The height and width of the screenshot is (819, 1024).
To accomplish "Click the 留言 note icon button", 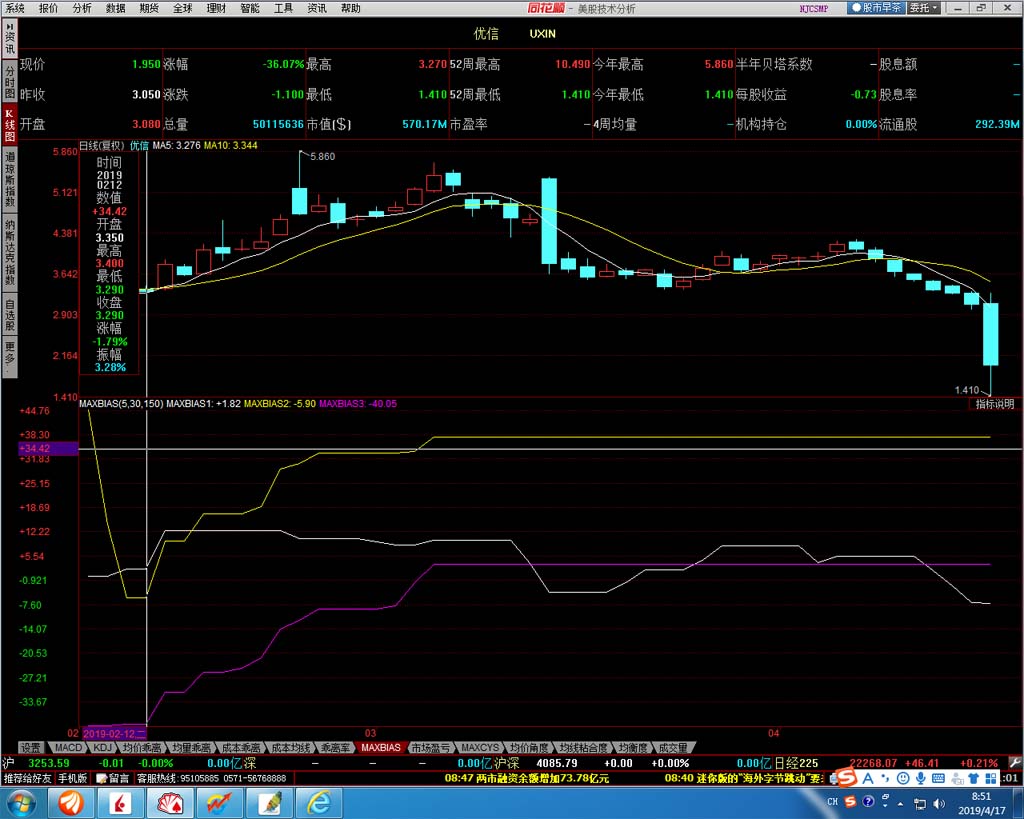I will click(112, 779).
